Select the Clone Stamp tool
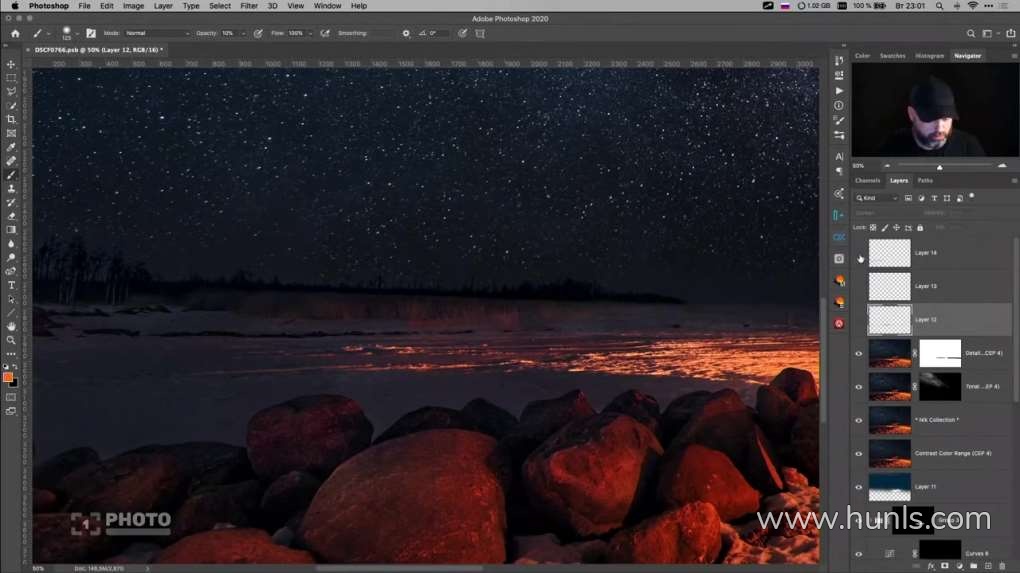Viewport: 1020px width, 573px height. click(x=11, y=188)
